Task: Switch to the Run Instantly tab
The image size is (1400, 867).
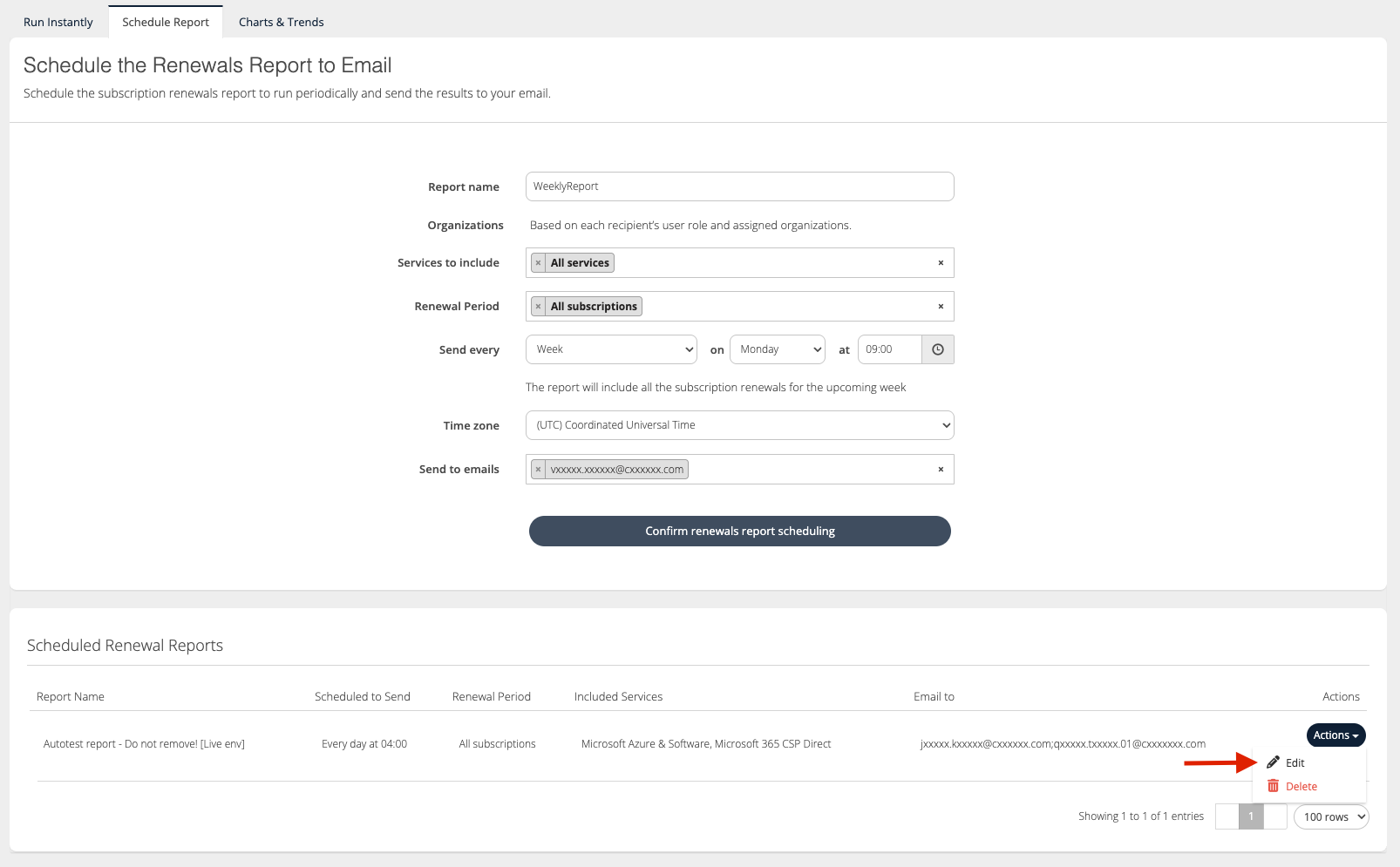Action: [58, 22]
